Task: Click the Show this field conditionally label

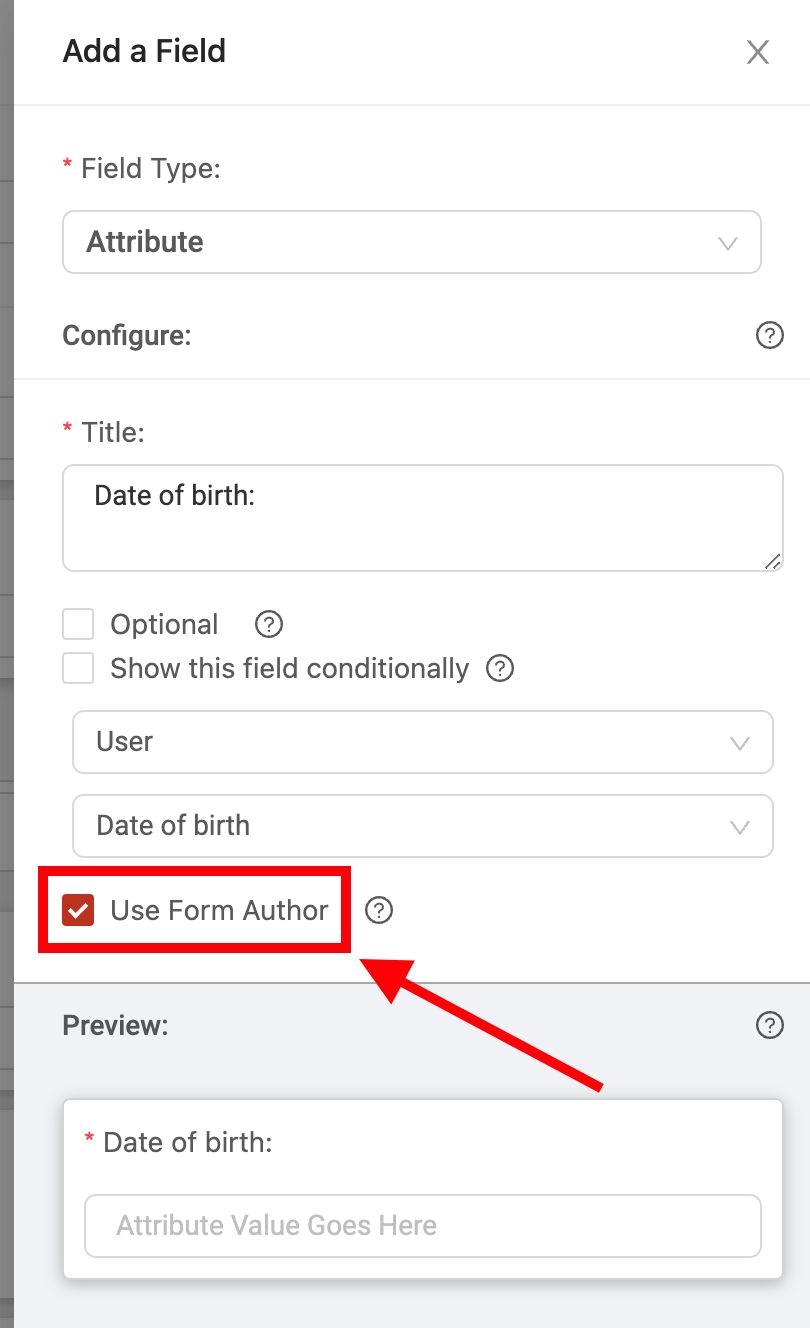Action: click(290, 668)
